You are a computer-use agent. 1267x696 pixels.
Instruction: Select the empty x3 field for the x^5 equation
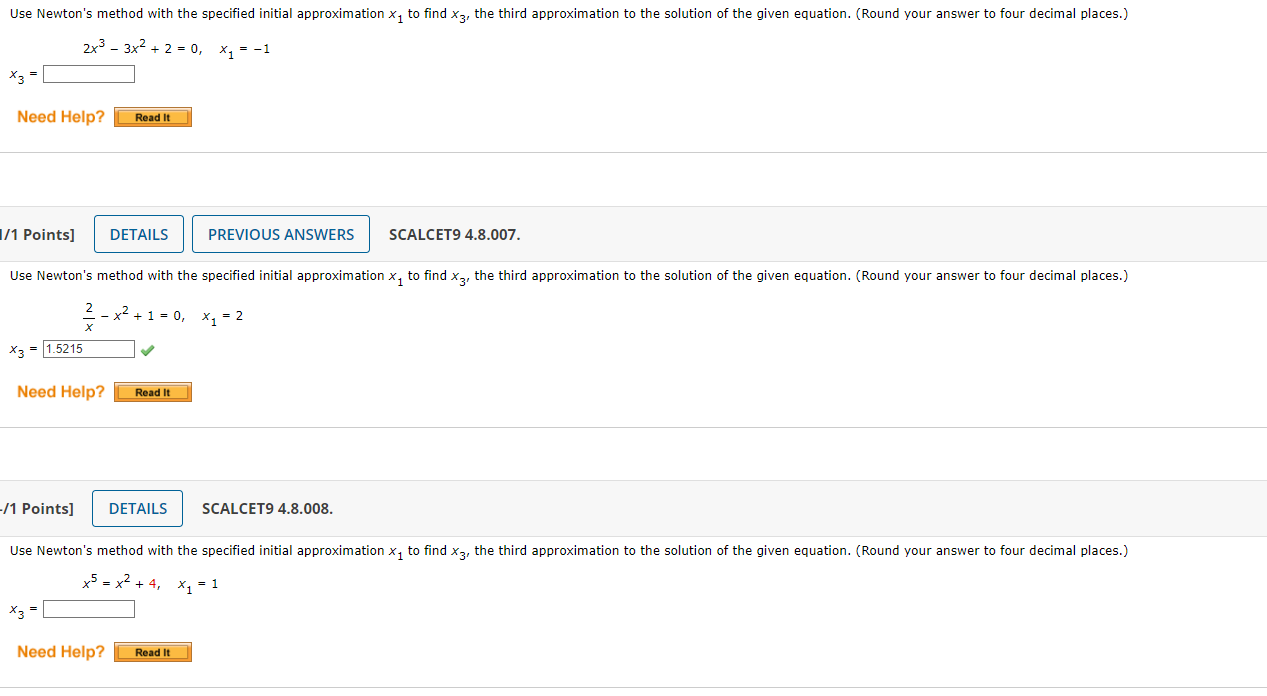(x=88, y=608)
